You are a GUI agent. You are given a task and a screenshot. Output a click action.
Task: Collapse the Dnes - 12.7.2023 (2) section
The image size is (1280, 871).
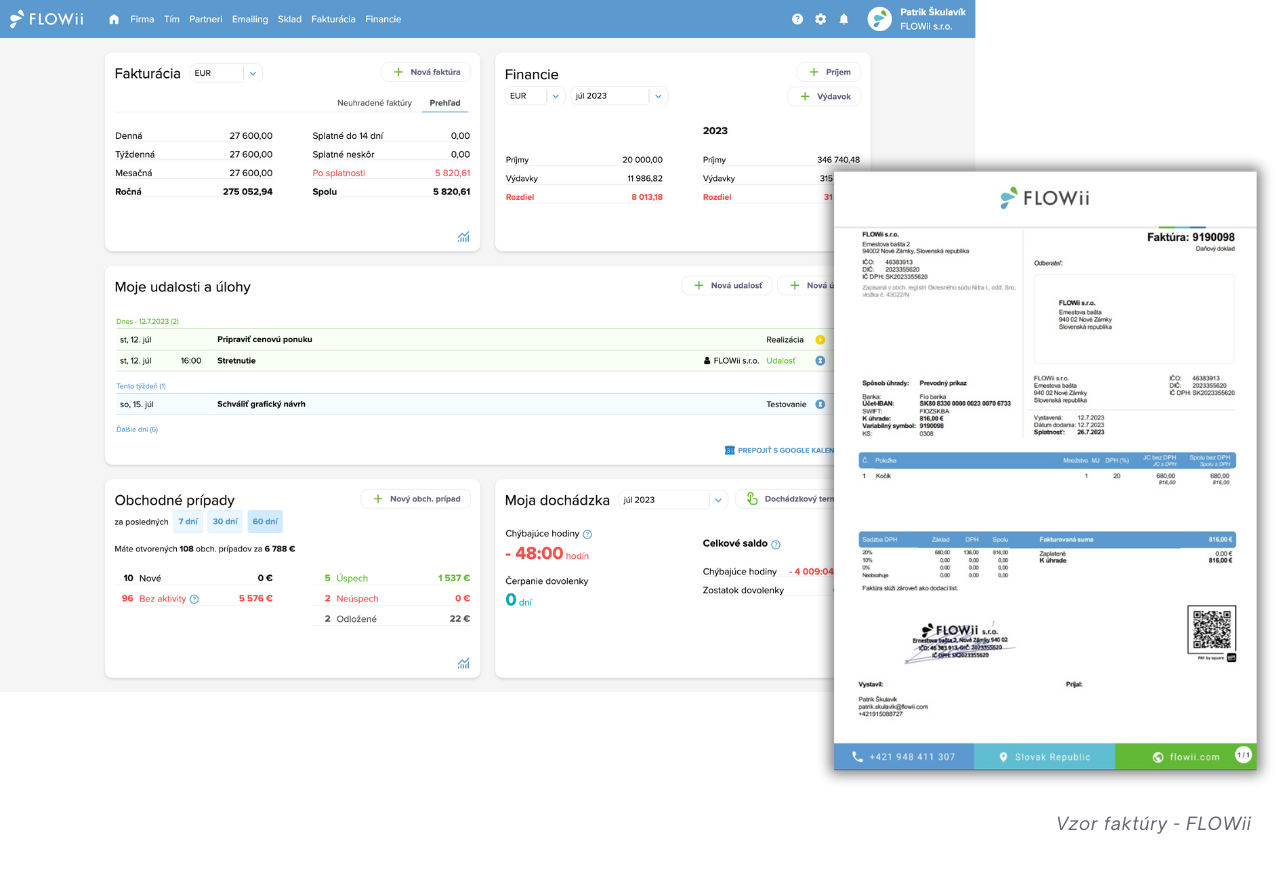pos(147,321)
